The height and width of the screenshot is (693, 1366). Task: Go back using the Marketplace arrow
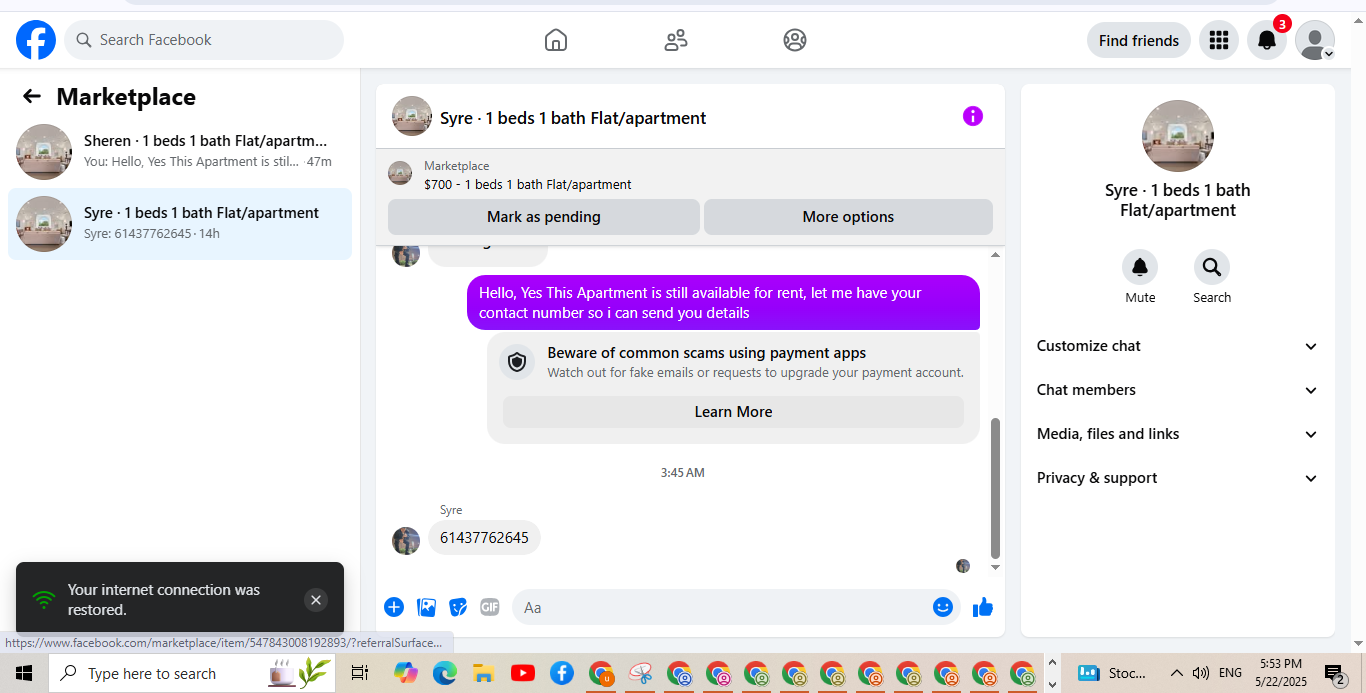click(32, 96)
